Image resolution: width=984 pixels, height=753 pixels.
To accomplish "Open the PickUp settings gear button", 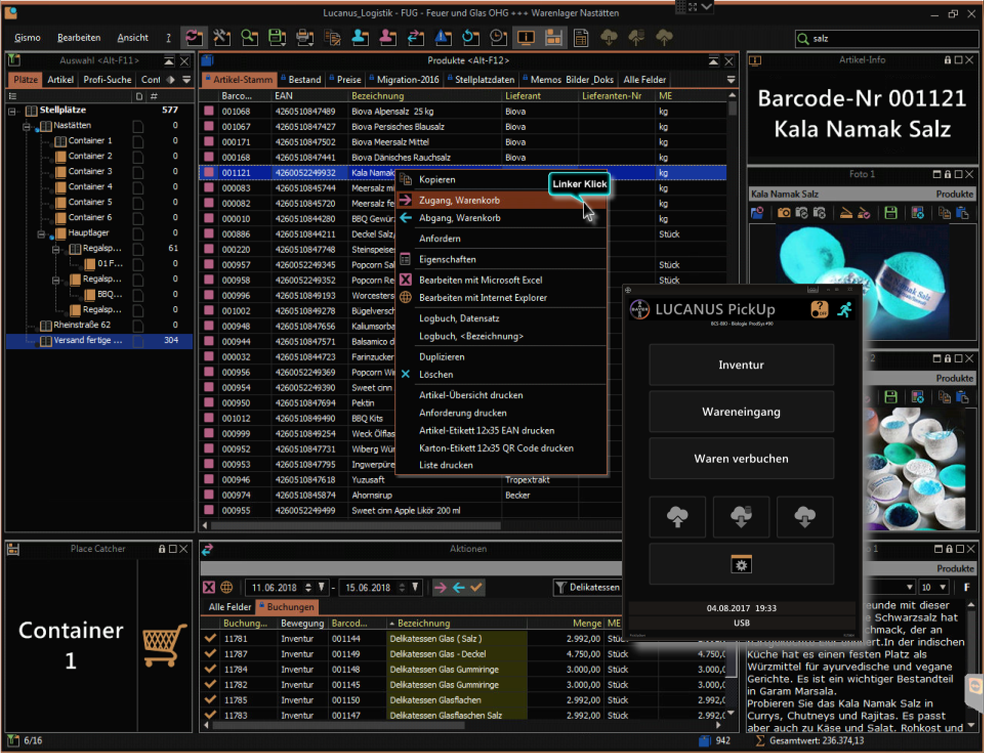I will click(741, 565).
